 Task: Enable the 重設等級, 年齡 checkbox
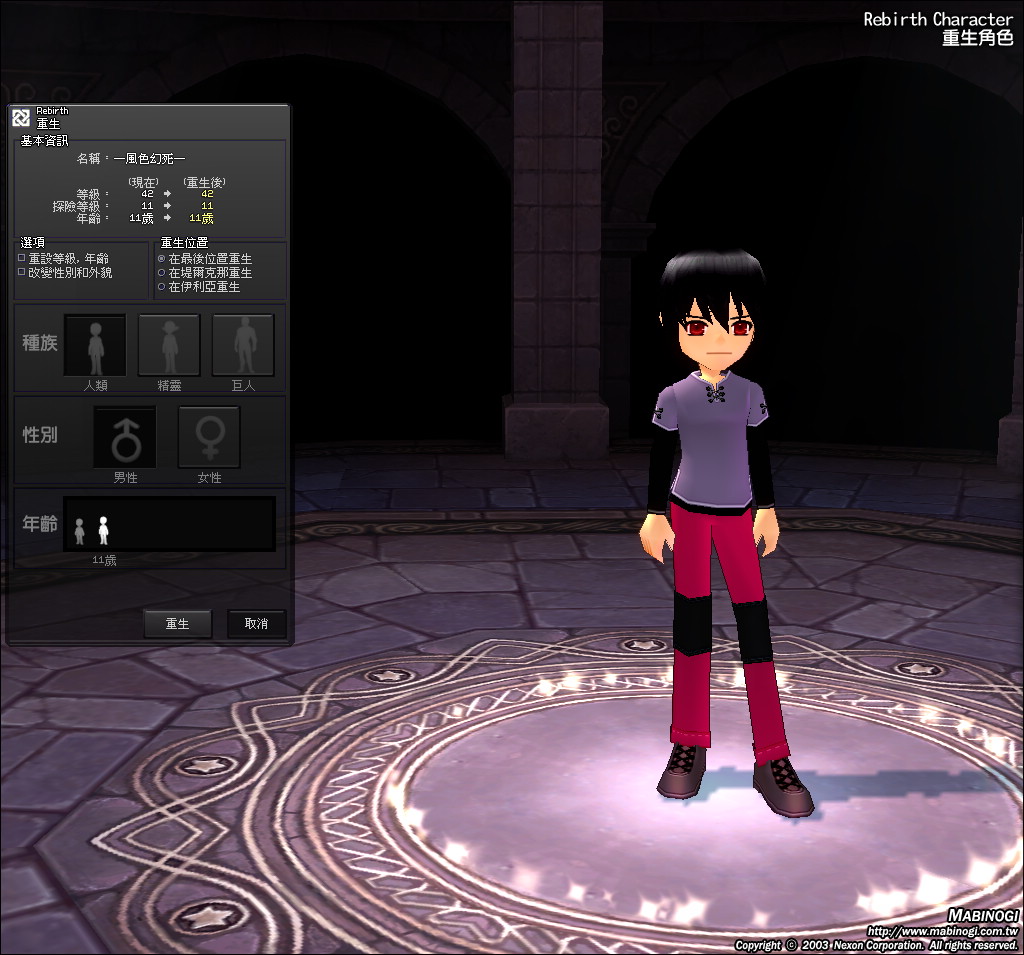click(x=22, y=258)
